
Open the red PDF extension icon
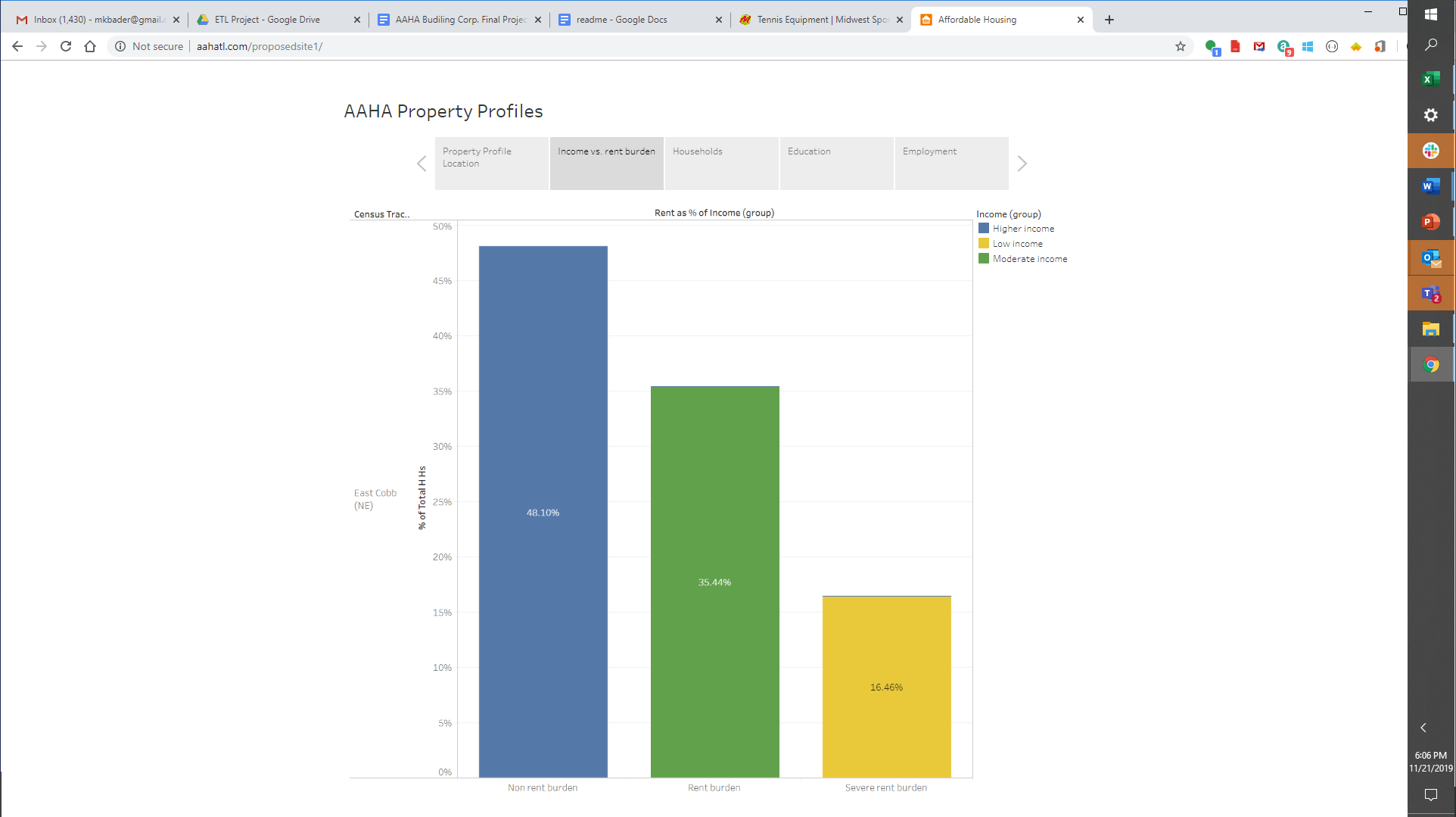point(1235,46)
